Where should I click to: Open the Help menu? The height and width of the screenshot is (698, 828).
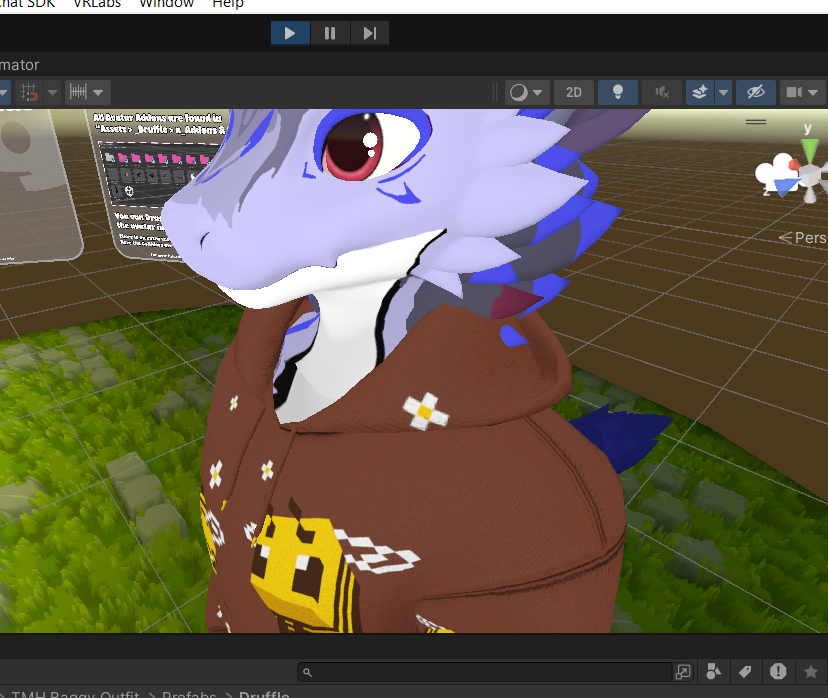point(228,4)
